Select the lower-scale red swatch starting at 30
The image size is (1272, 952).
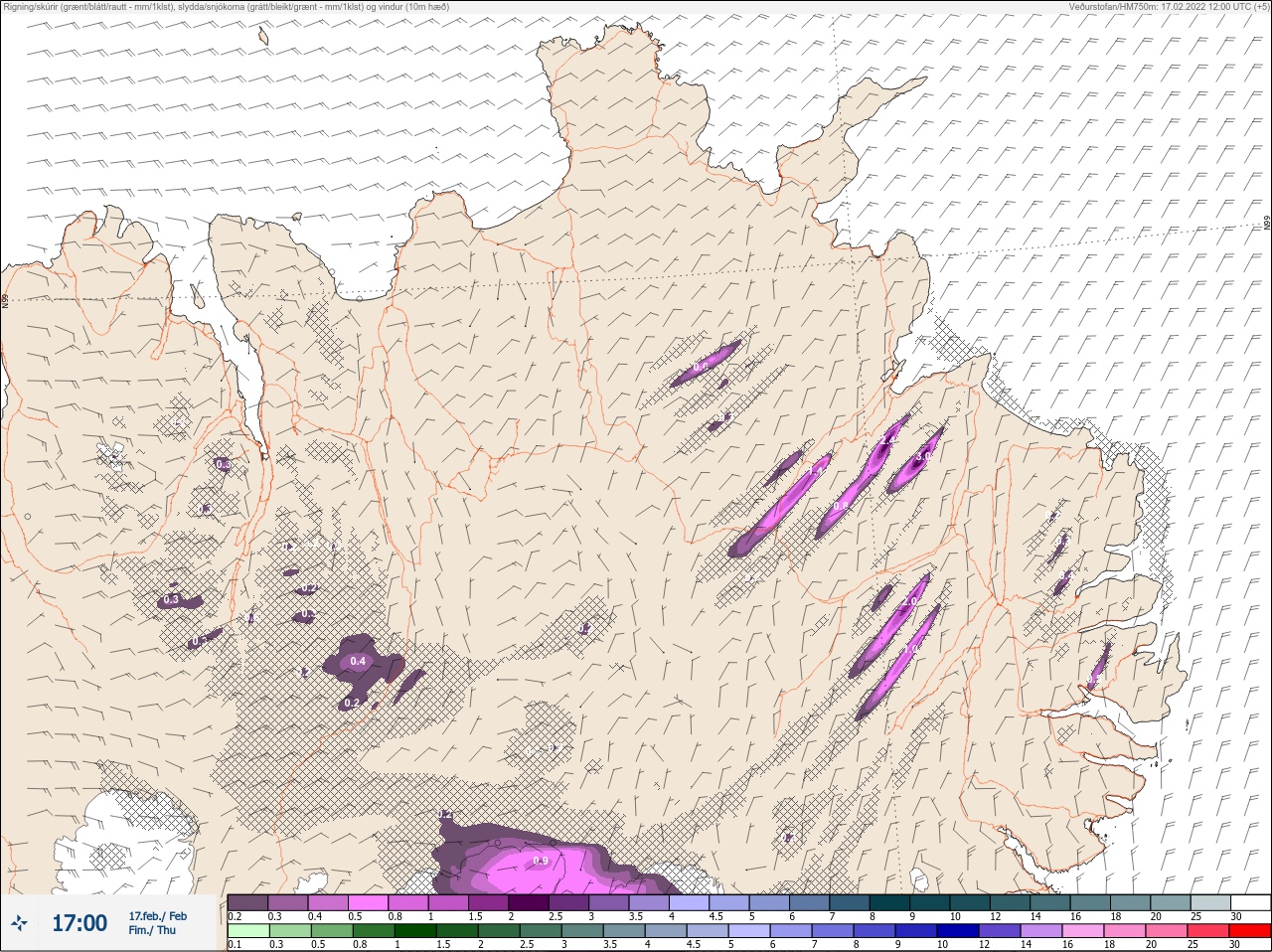[1250, 931]
